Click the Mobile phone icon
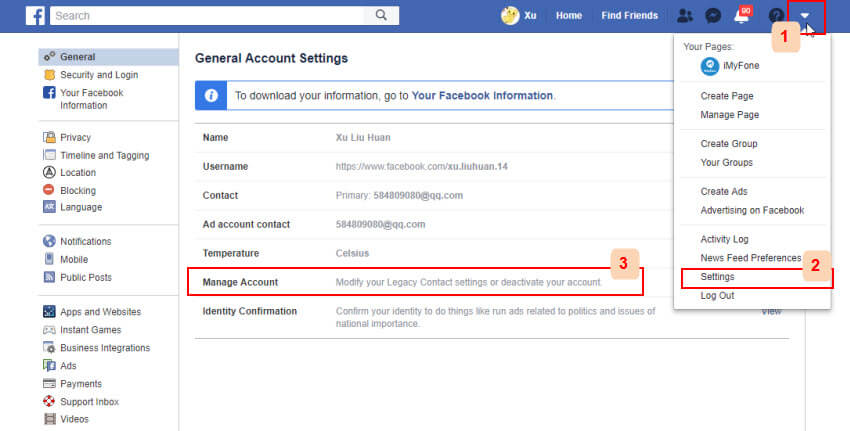Viewport: 850px width, 431px height. tap(49, 259)
